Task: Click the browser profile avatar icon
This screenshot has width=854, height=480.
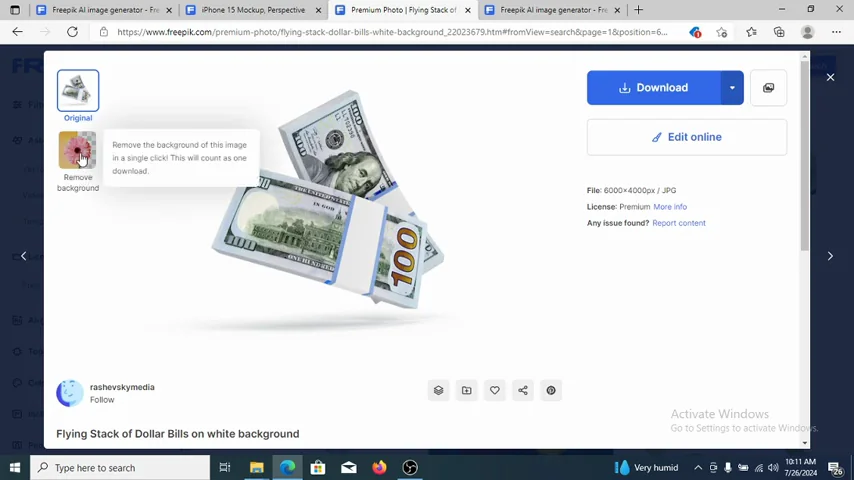Action: [x=808, y=32]
